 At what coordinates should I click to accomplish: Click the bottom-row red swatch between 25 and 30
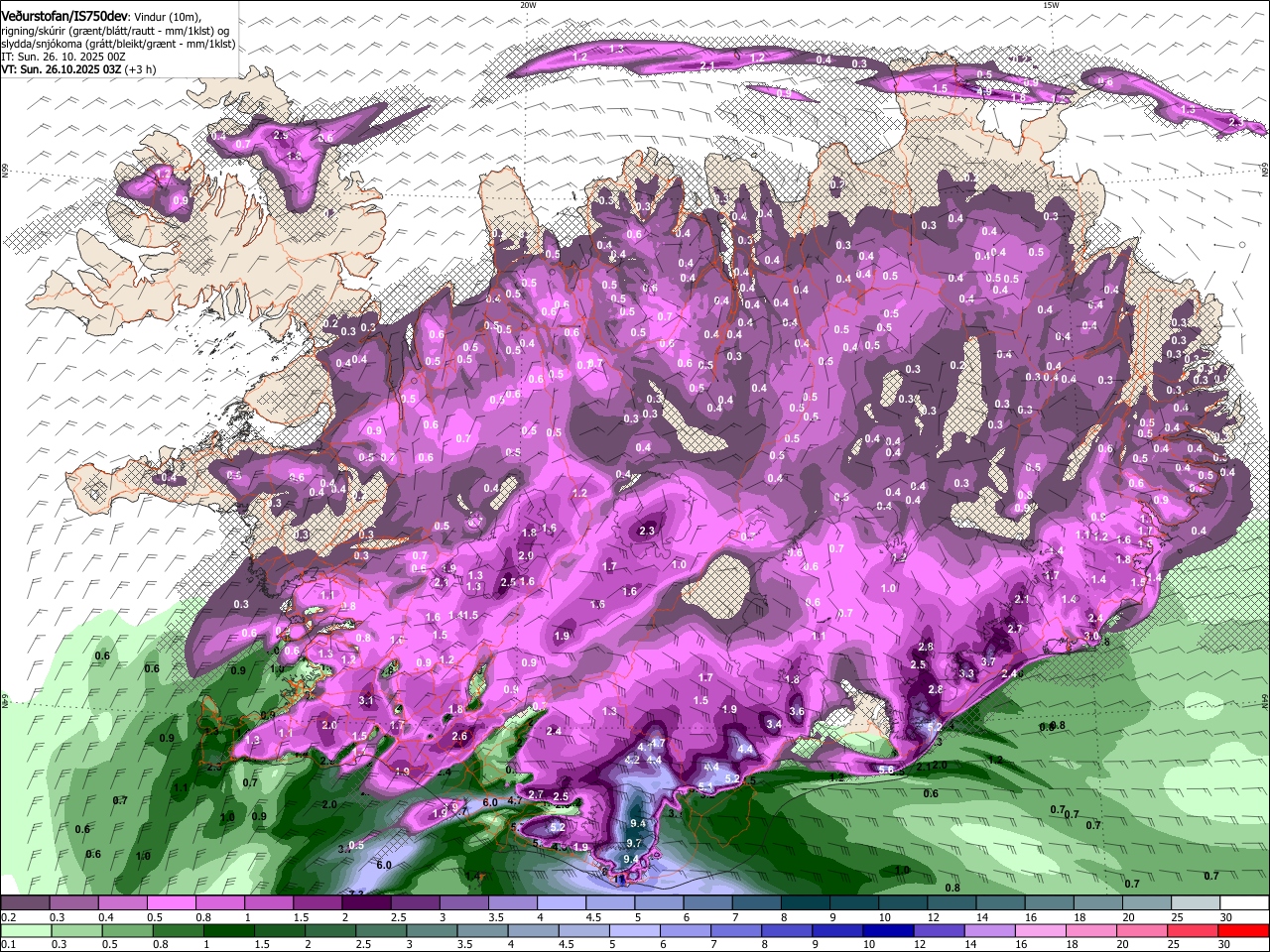(1193, 930)
